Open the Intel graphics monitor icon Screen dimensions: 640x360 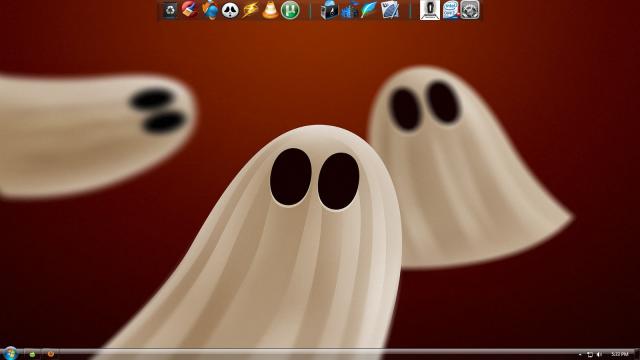pos(450,10)
